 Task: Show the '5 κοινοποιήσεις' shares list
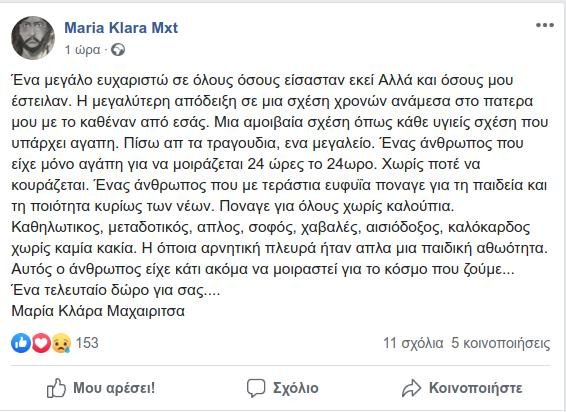pos(501,343)
